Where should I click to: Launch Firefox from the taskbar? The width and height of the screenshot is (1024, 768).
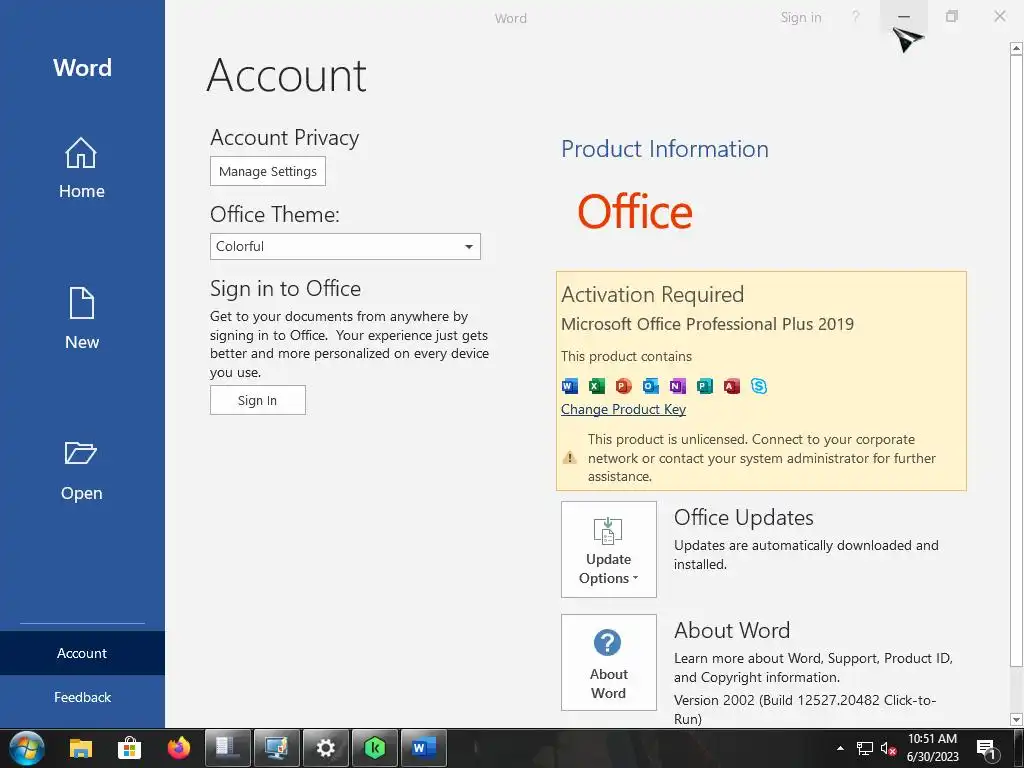point(178,748)
